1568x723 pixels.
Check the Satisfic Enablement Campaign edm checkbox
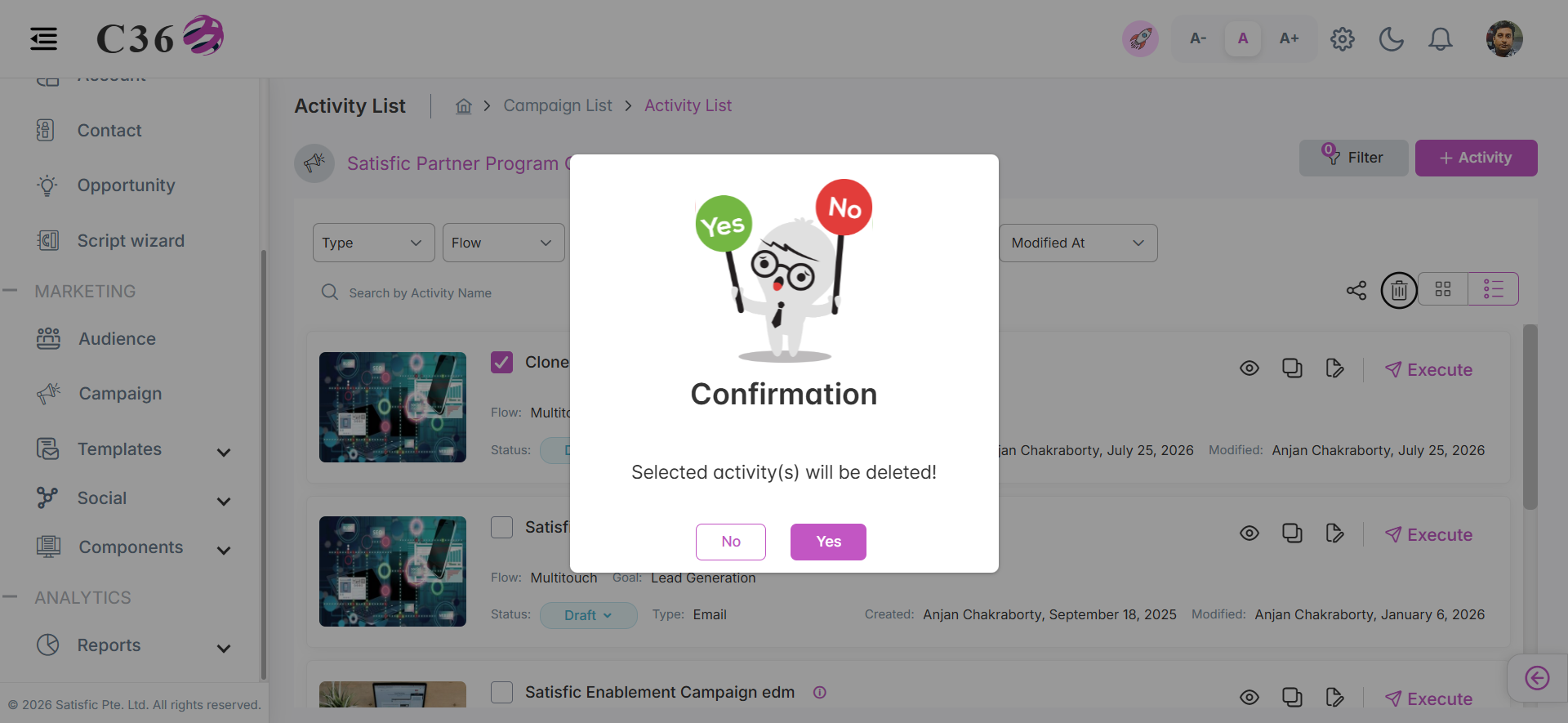click(x=501, y=692)
